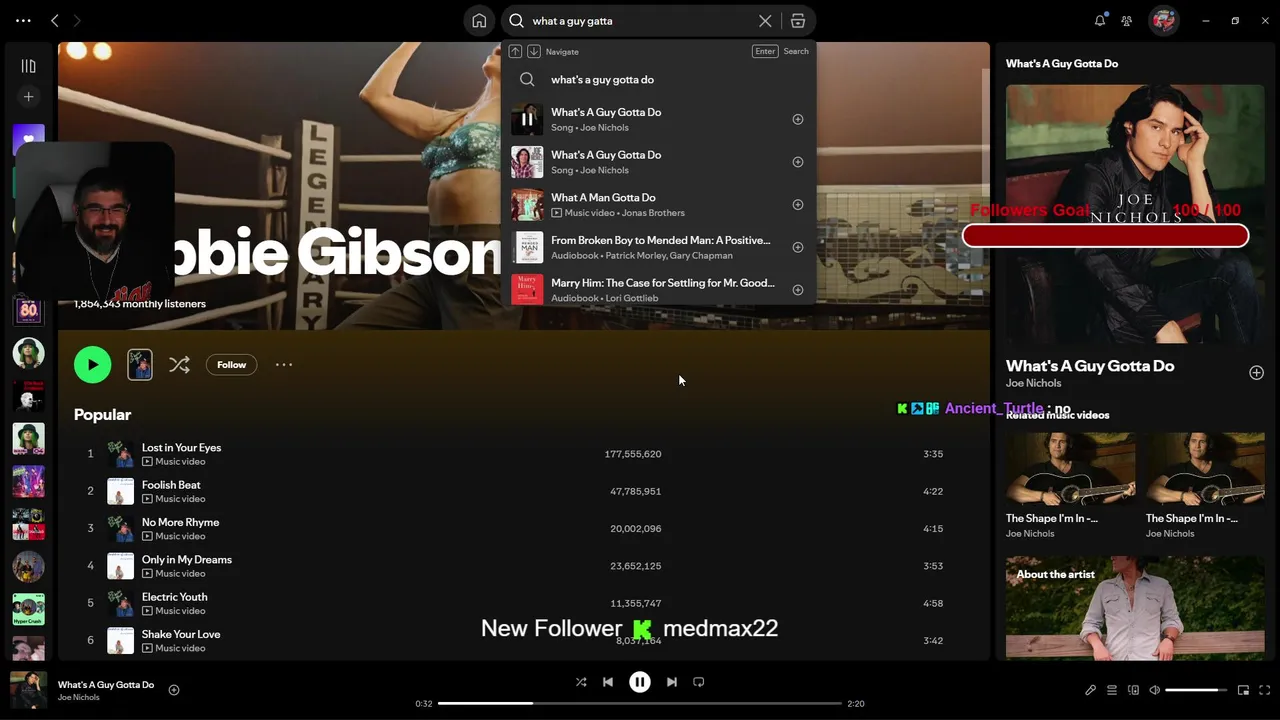Open the user profile avatar
The width and height of the screenshot is (1280, 720).
point(1163,20)
